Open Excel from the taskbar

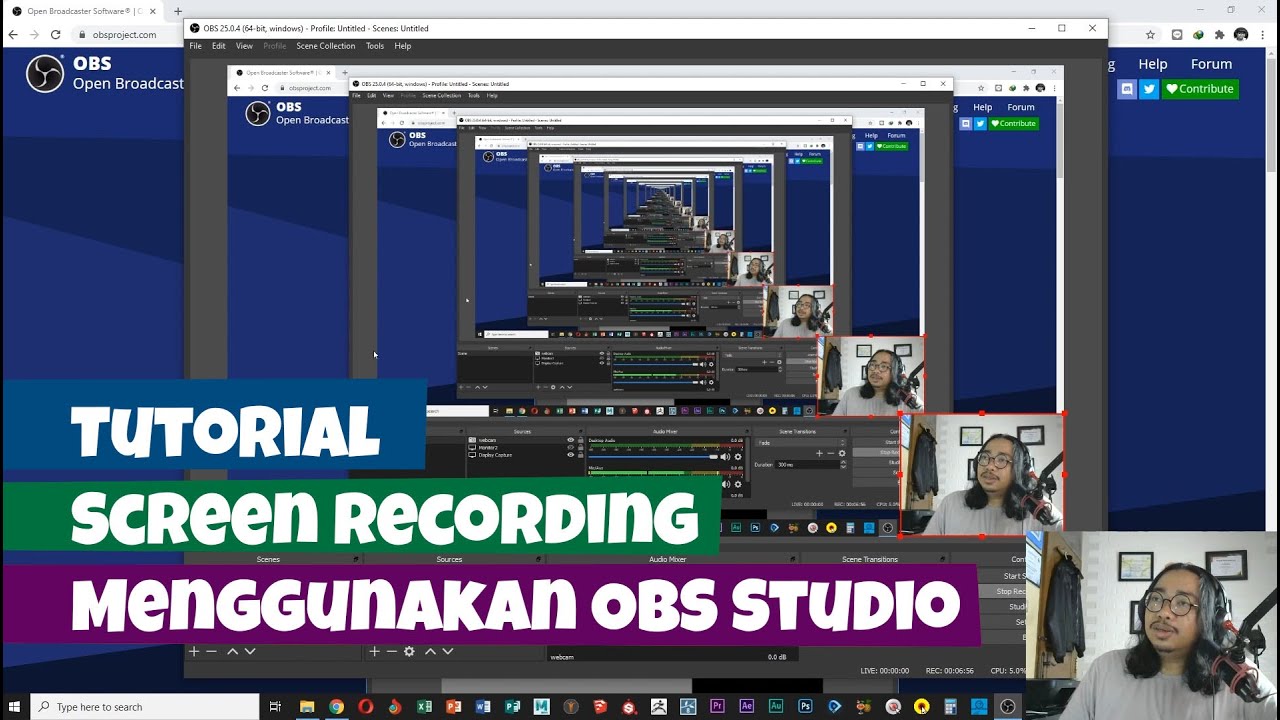tap(424, 707)
